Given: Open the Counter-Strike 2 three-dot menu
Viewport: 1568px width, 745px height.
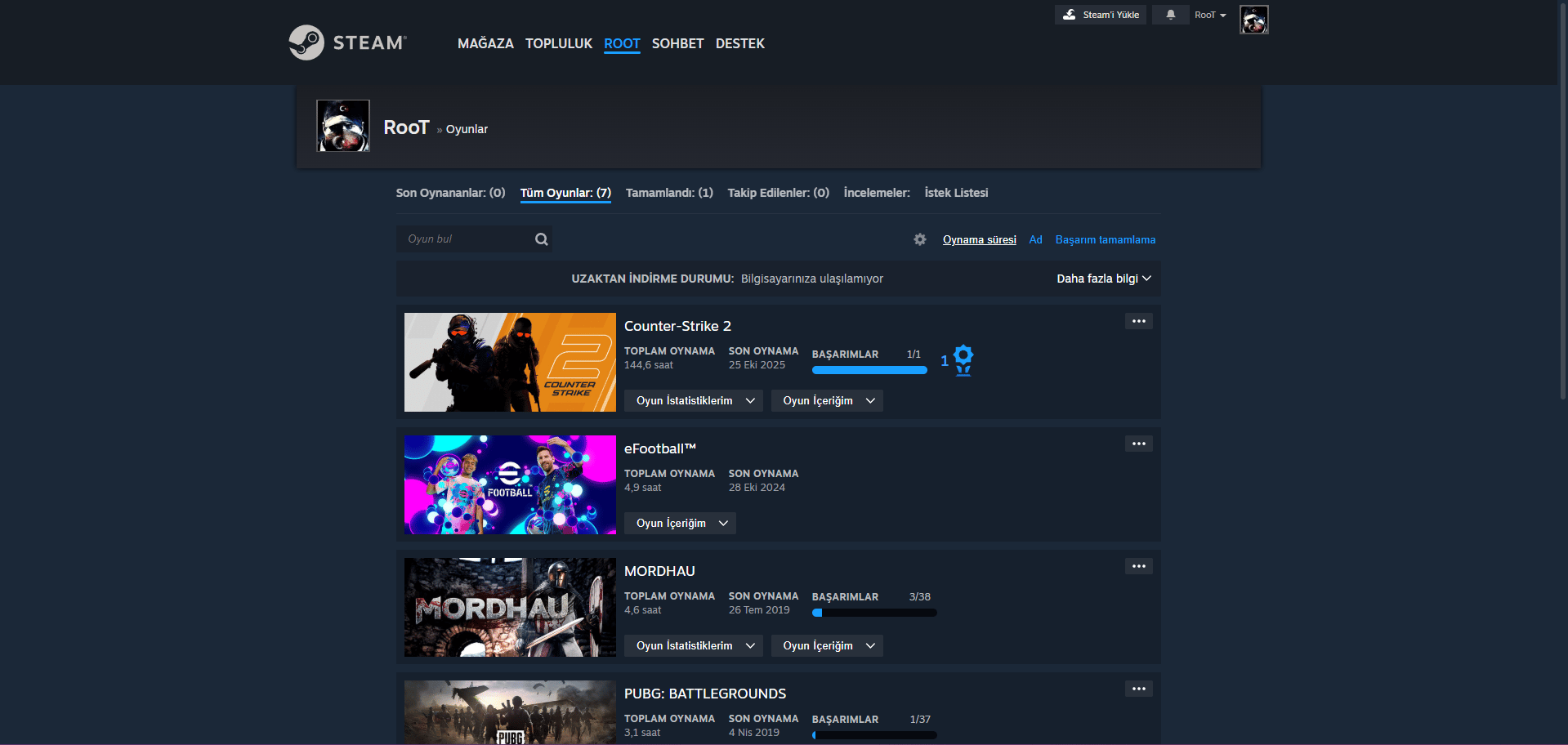Looking at the screenshot, I should [1139, 321].
